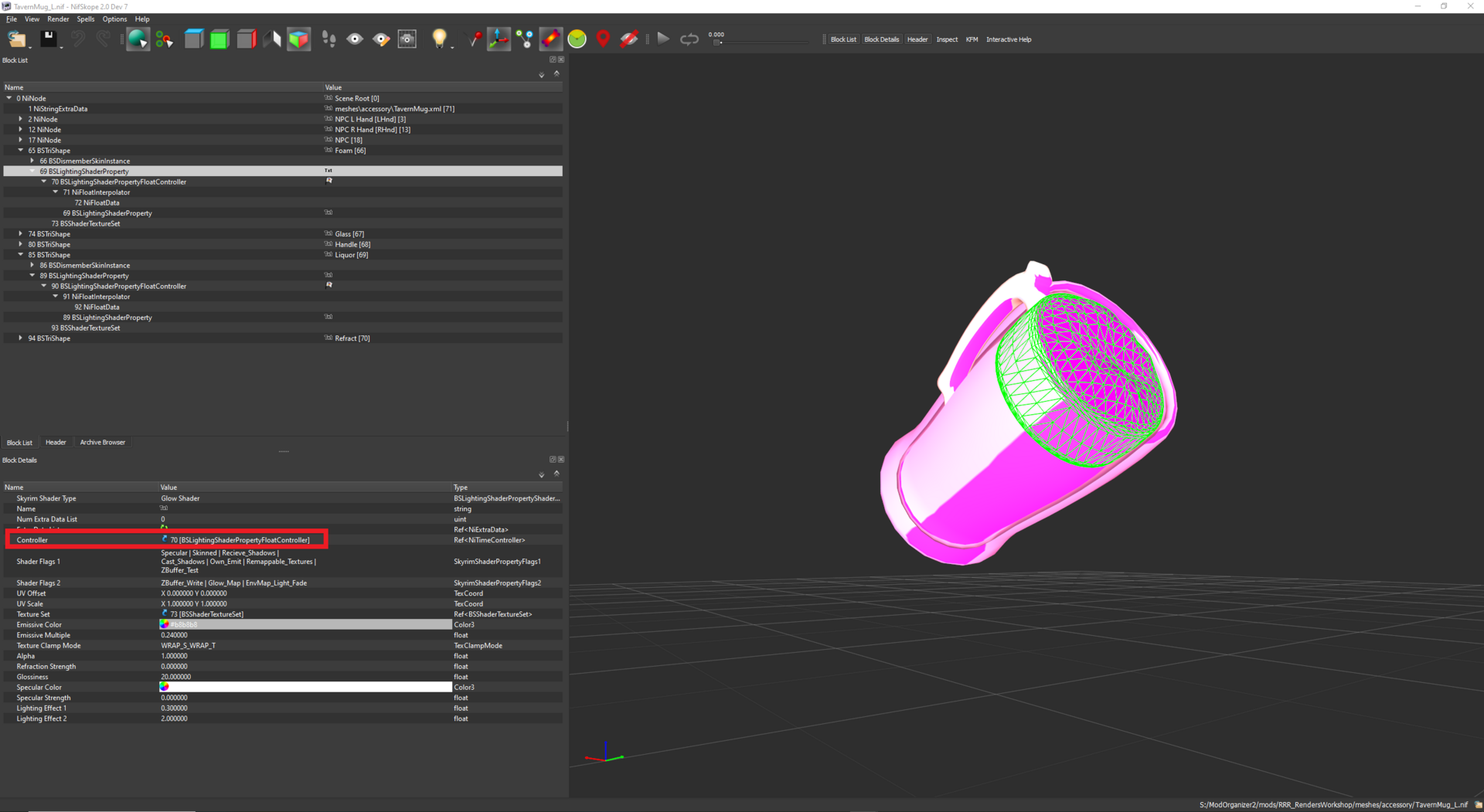Image resolution: width=1484 pixels, height=812 pixels.
Task: Toggle the axes display icon
Action: pos(499,39)
